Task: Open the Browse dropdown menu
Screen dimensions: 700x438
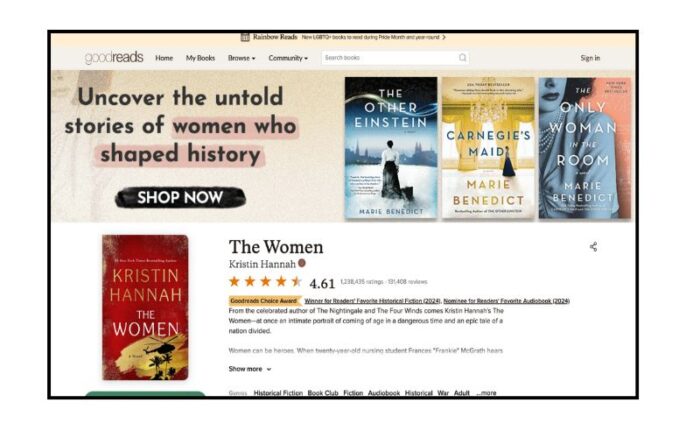Action: coord(242,58)
